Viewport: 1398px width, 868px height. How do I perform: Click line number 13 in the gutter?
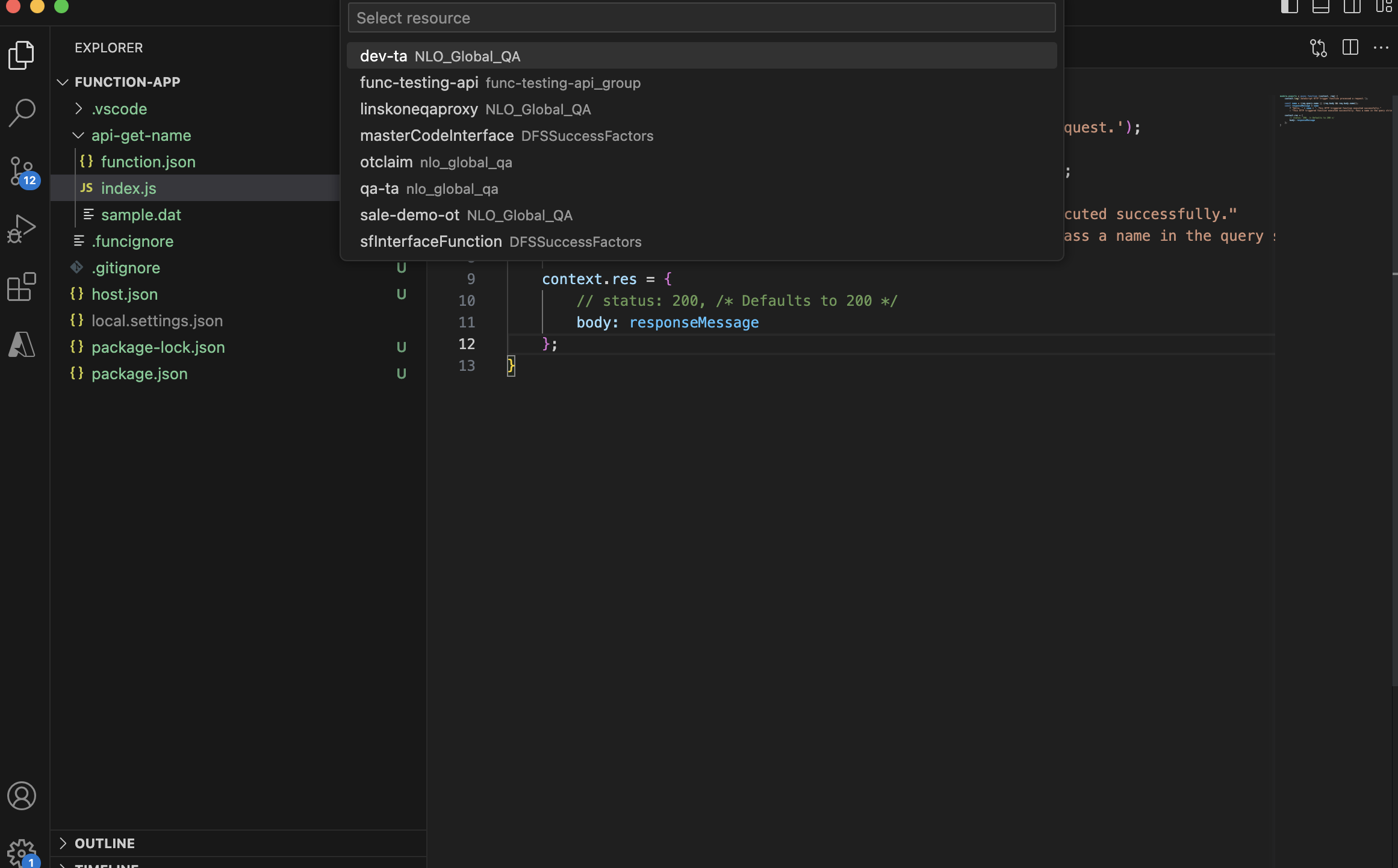(x=467, y=365)
